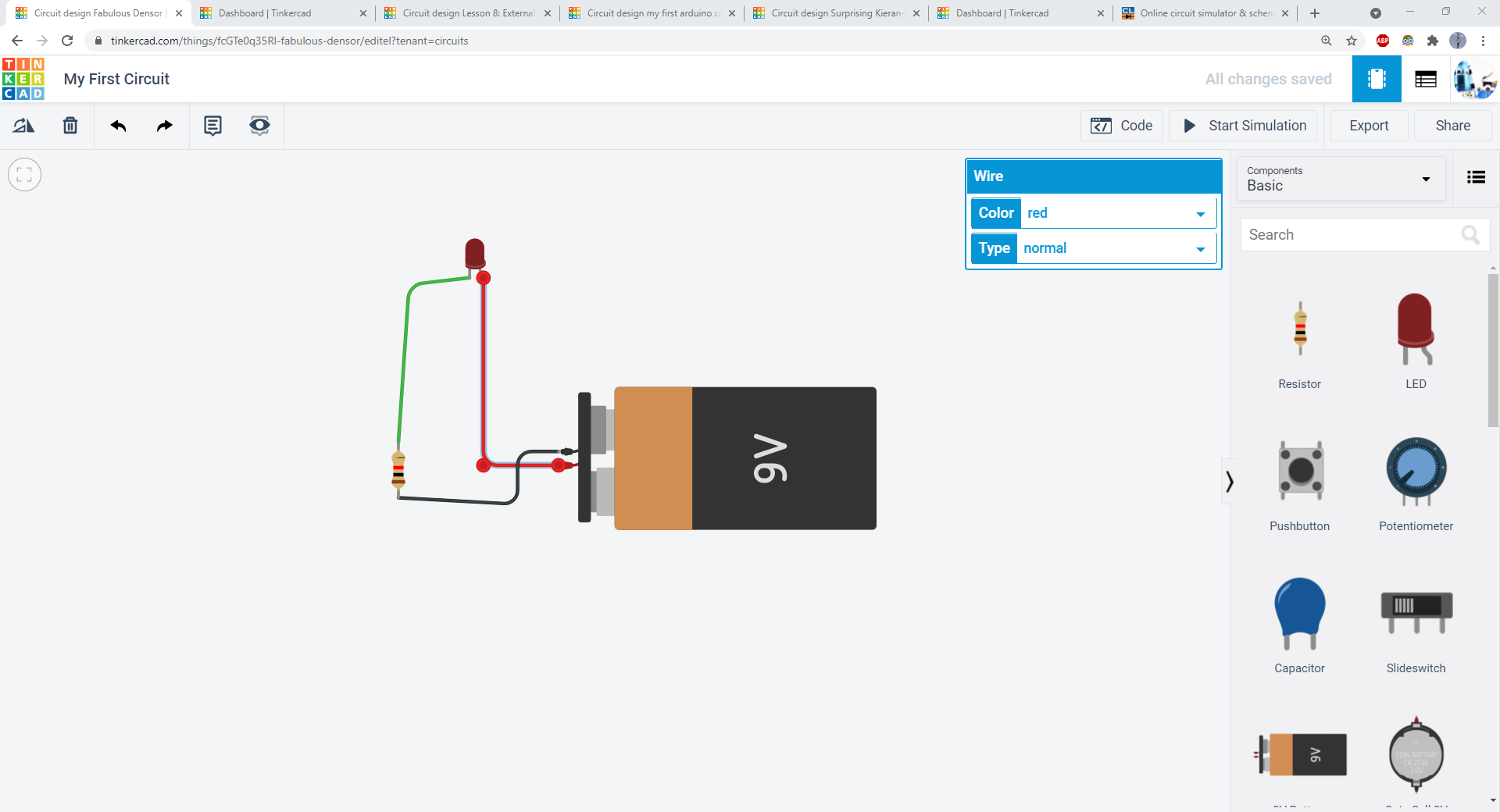Open the wire Type dropdown
Screen dimensions: 1500x812
(1201, 248)
